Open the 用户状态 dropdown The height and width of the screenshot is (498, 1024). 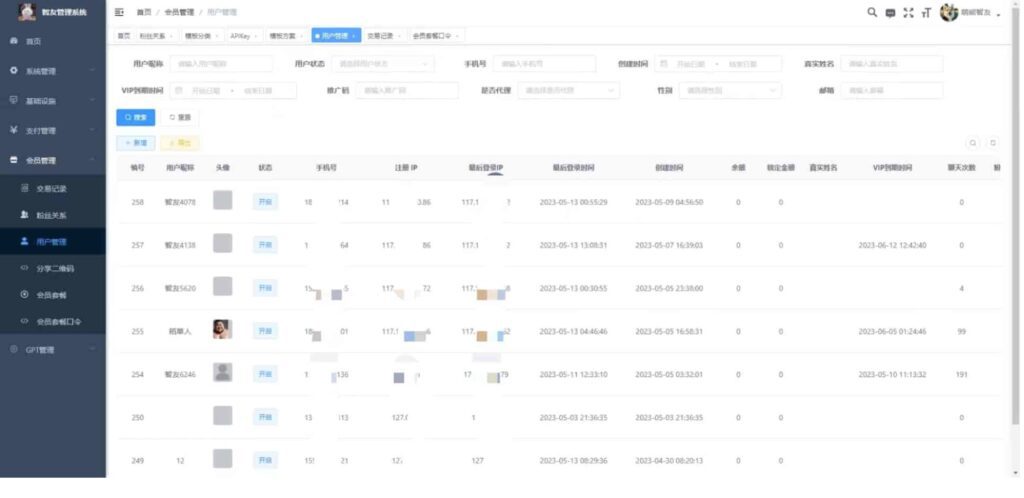click(383, 64)
